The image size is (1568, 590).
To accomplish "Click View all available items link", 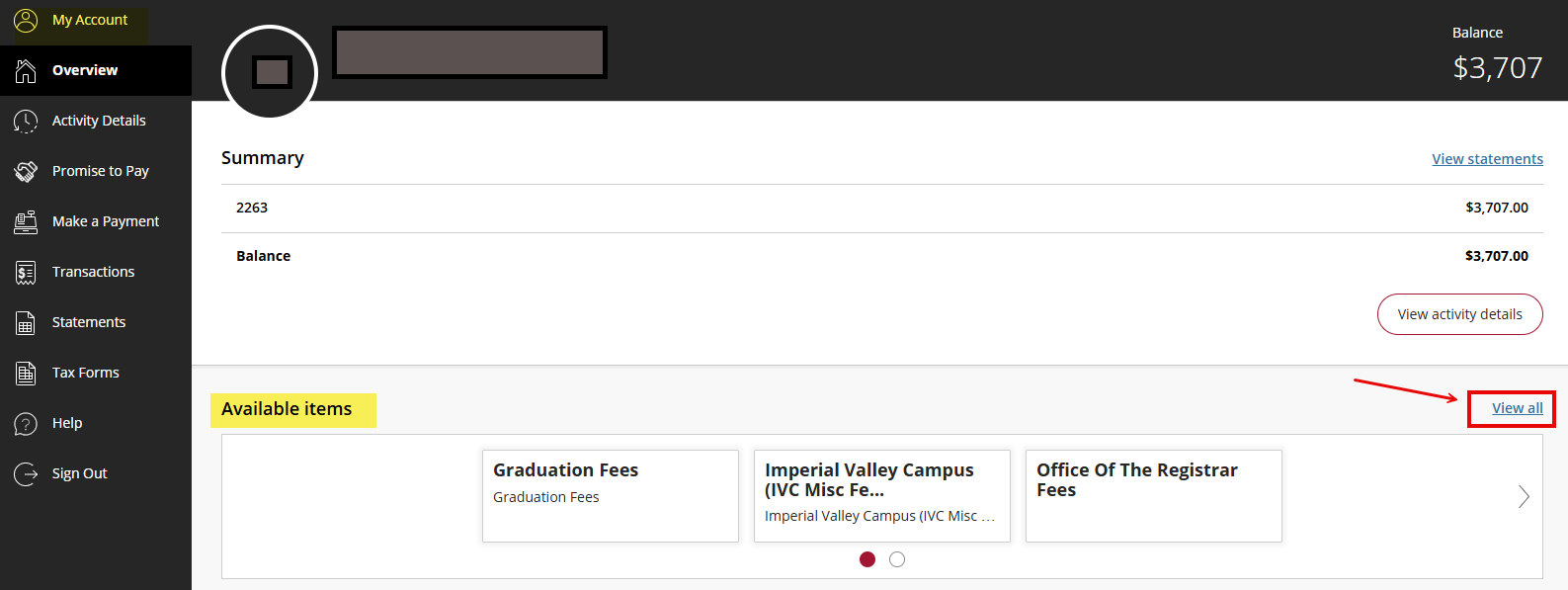I will pyautogui.click(x=1517, y=408).
